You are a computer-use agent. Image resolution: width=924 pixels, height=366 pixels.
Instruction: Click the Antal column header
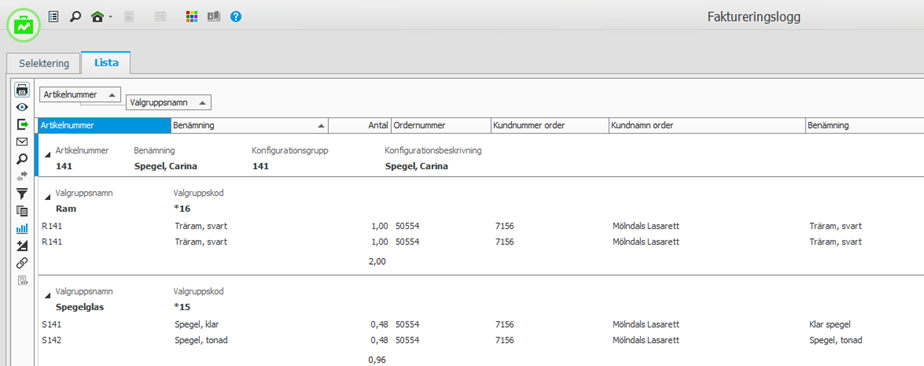360,126
